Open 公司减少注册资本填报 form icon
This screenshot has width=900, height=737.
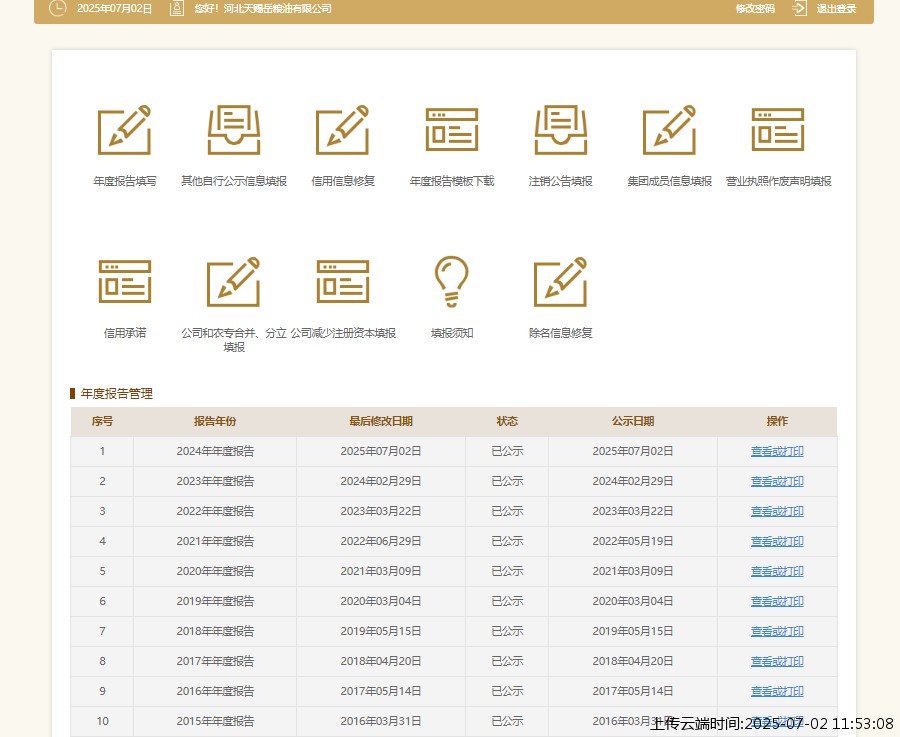point(343,281)
